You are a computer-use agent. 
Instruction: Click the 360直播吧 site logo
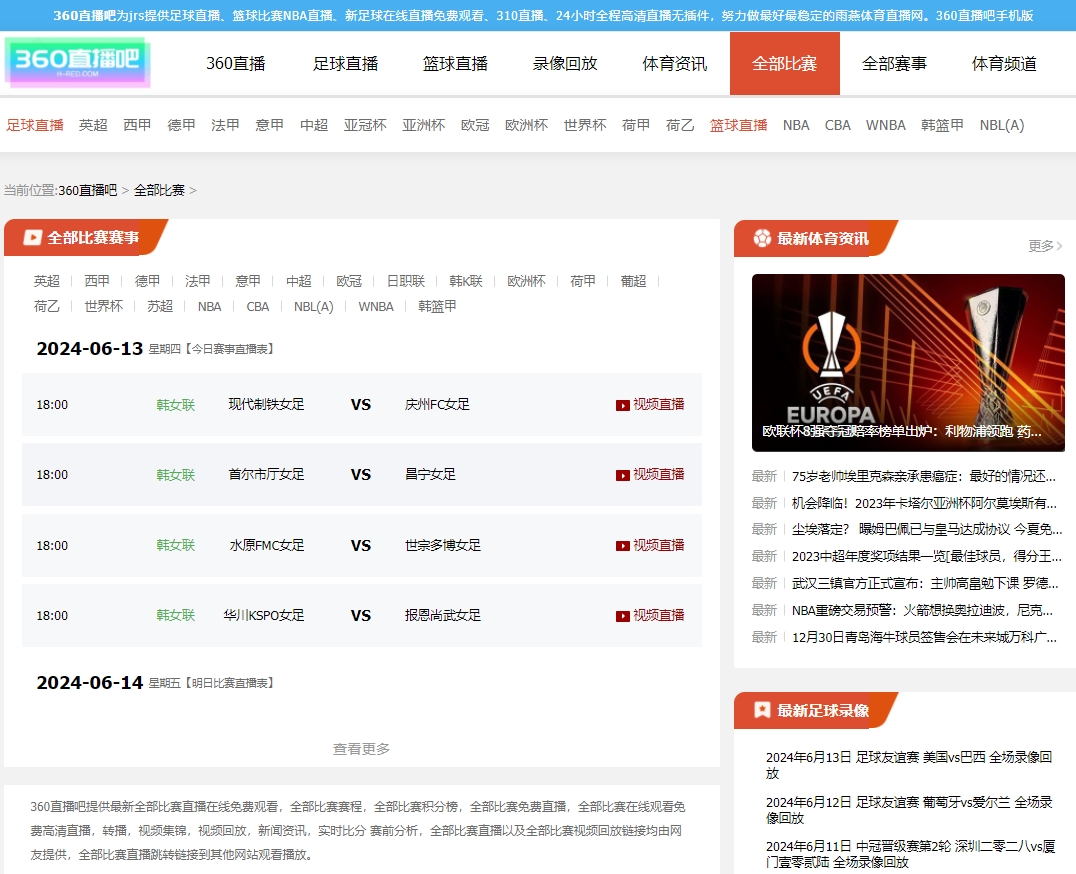[x=78, y=62]
